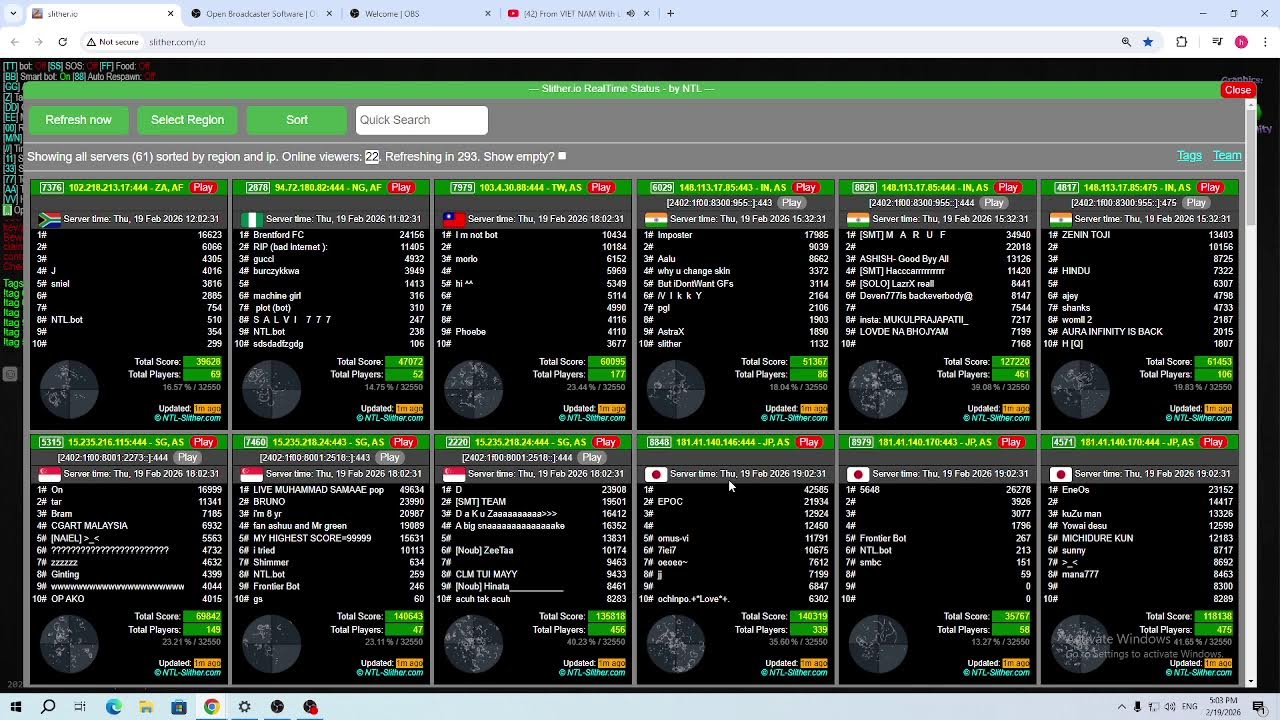Select leaderboard entry Brentford FC
The width and height of the screenshot is (1280, 720).
pyautogui.click(x=278, y=235)
